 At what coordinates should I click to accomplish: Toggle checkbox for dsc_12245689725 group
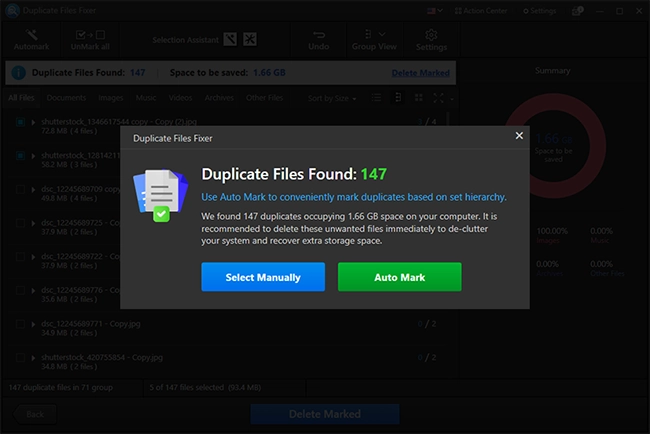pos(20,223)
